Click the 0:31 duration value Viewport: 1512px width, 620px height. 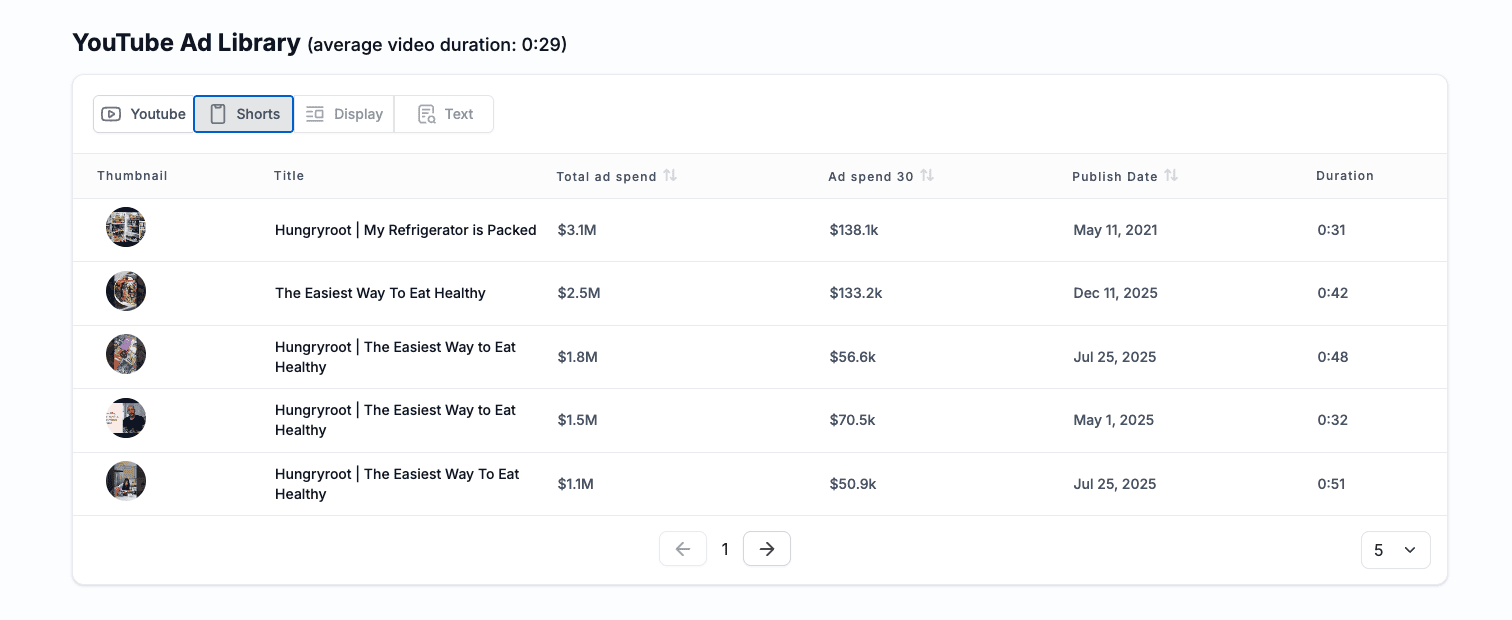(1331, 230)
